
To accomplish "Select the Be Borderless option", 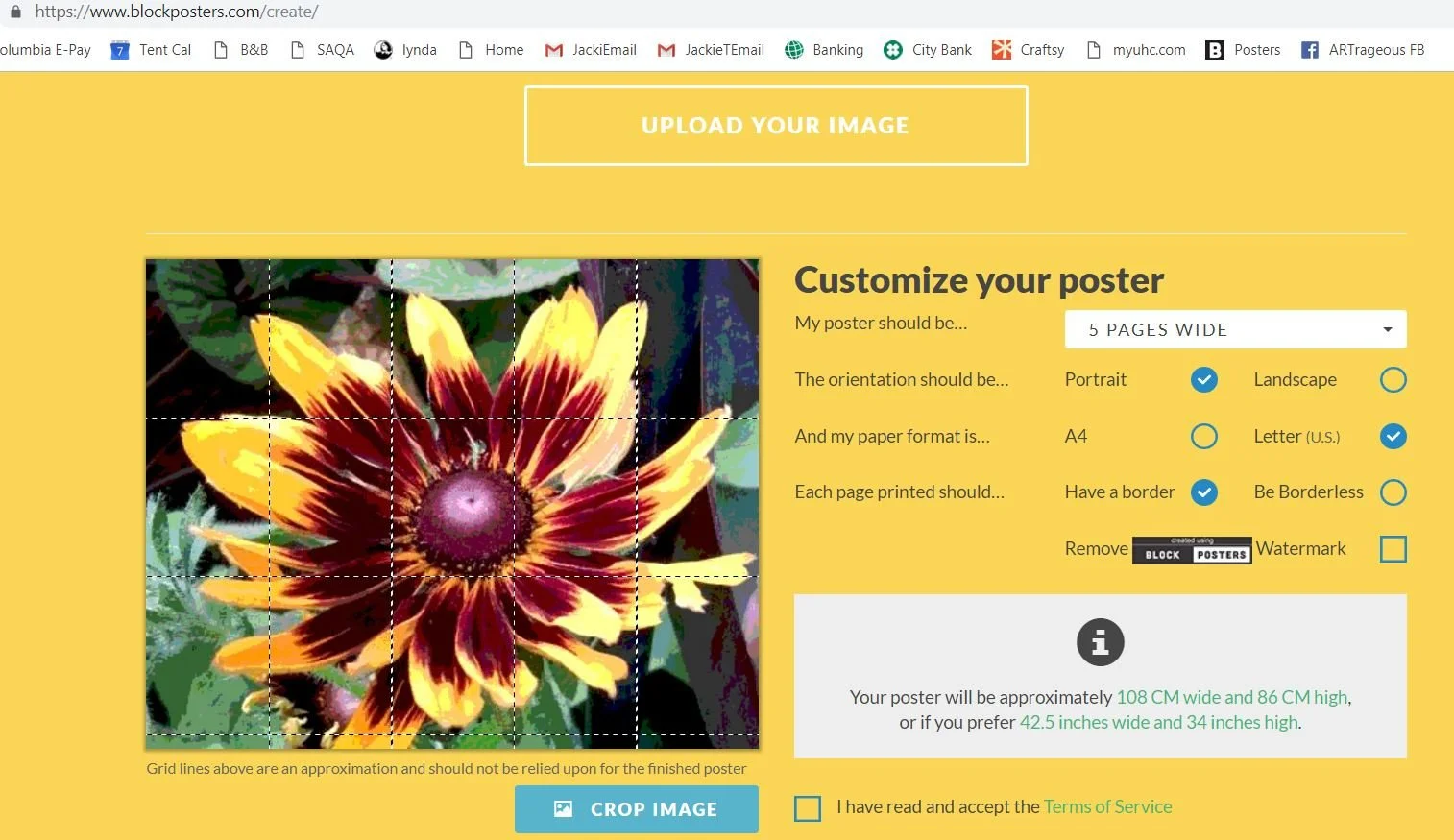I will coord(1393,492).
